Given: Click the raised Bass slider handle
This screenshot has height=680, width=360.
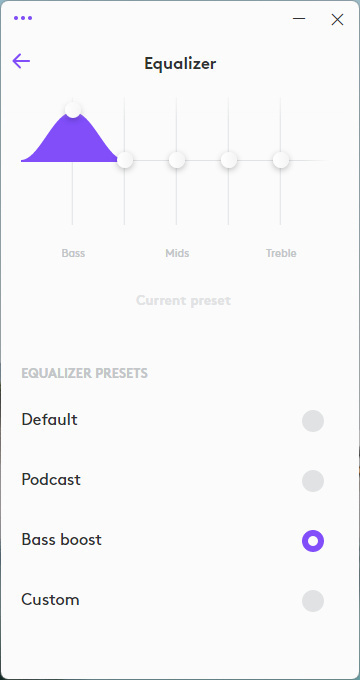Looking at the screenshot, I should coord(73,109).
